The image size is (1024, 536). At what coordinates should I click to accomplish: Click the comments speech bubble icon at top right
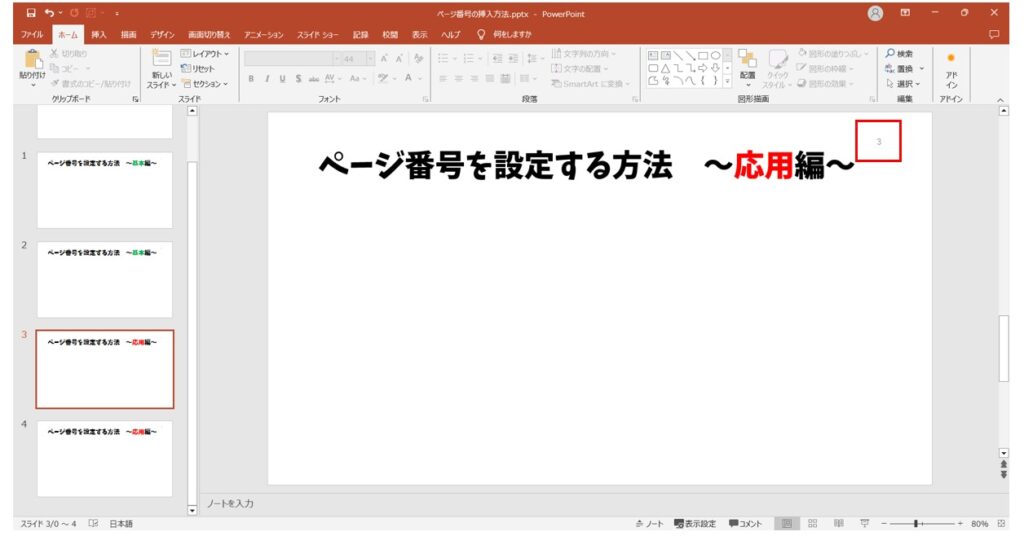(994, 35)
